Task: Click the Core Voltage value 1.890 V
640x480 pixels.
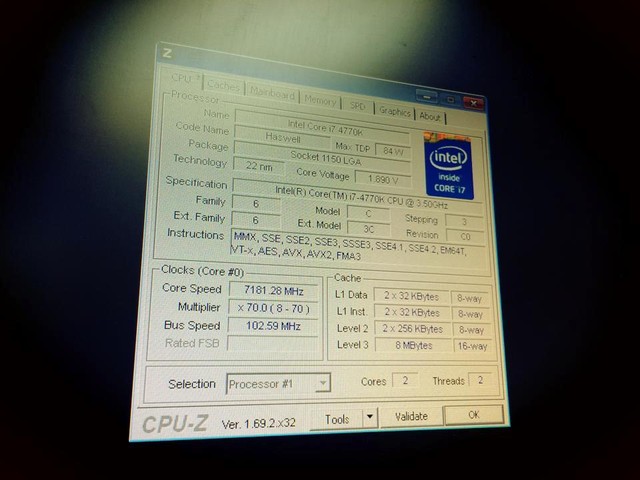Action: pyautogui.click(x=383, y=178)
